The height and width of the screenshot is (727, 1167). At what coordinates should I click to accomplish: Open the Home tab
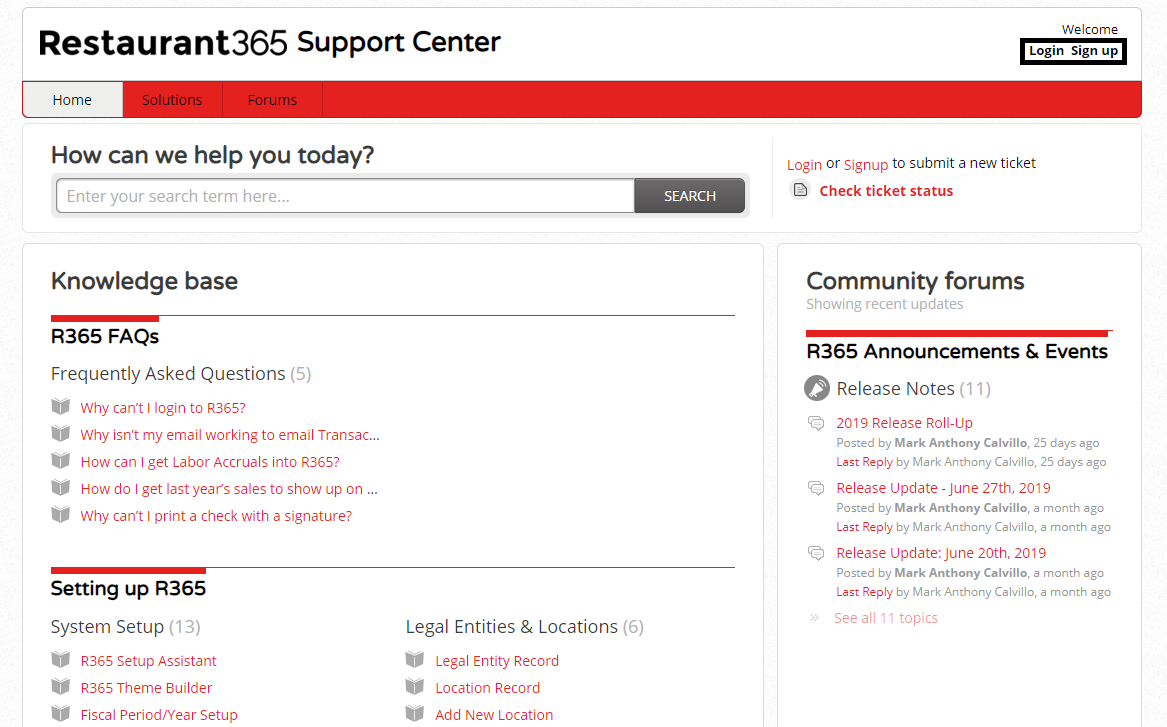click(72, 100)
